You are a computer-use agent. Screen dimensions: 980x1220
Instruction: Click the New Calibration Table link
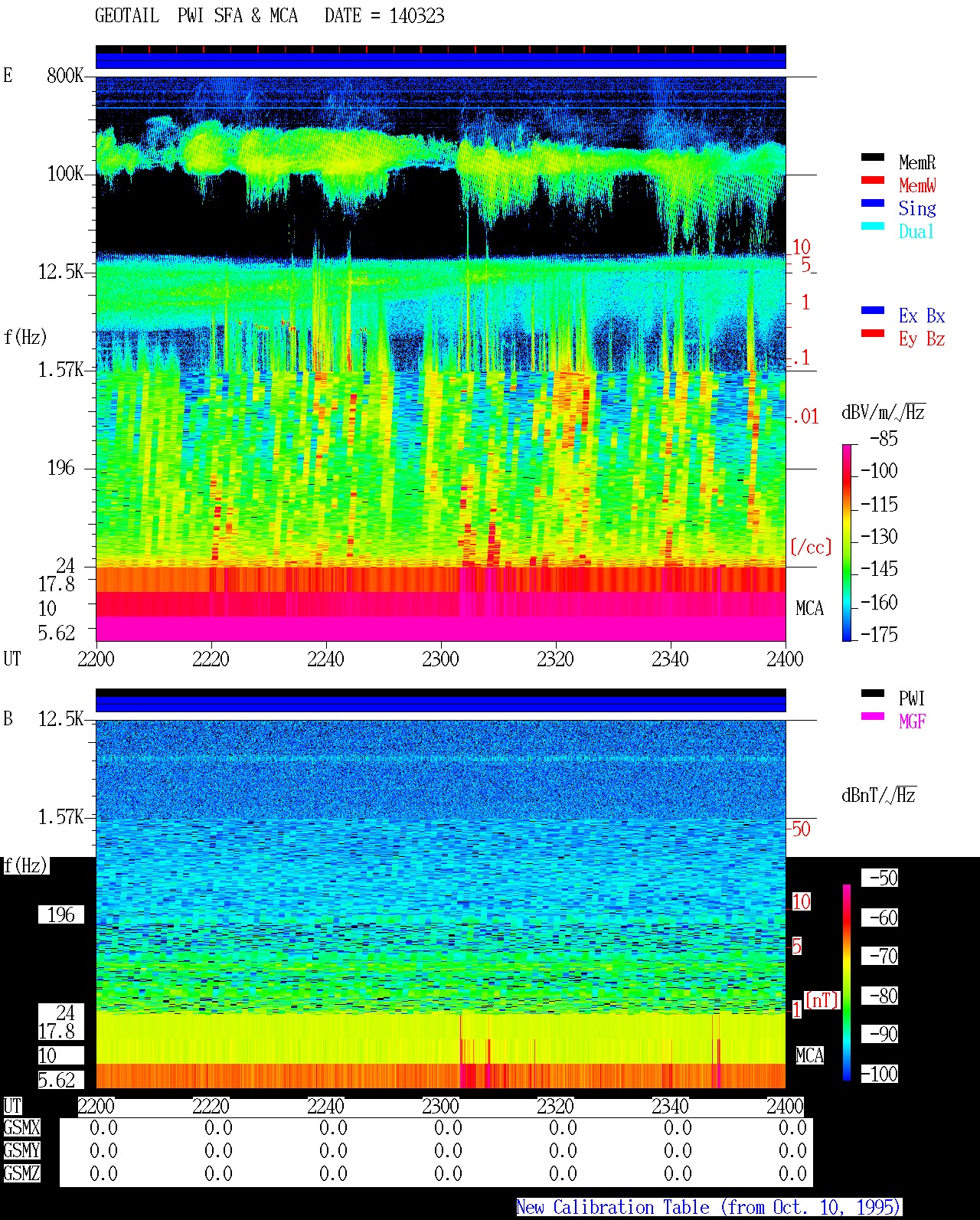tap(708, 1208)
